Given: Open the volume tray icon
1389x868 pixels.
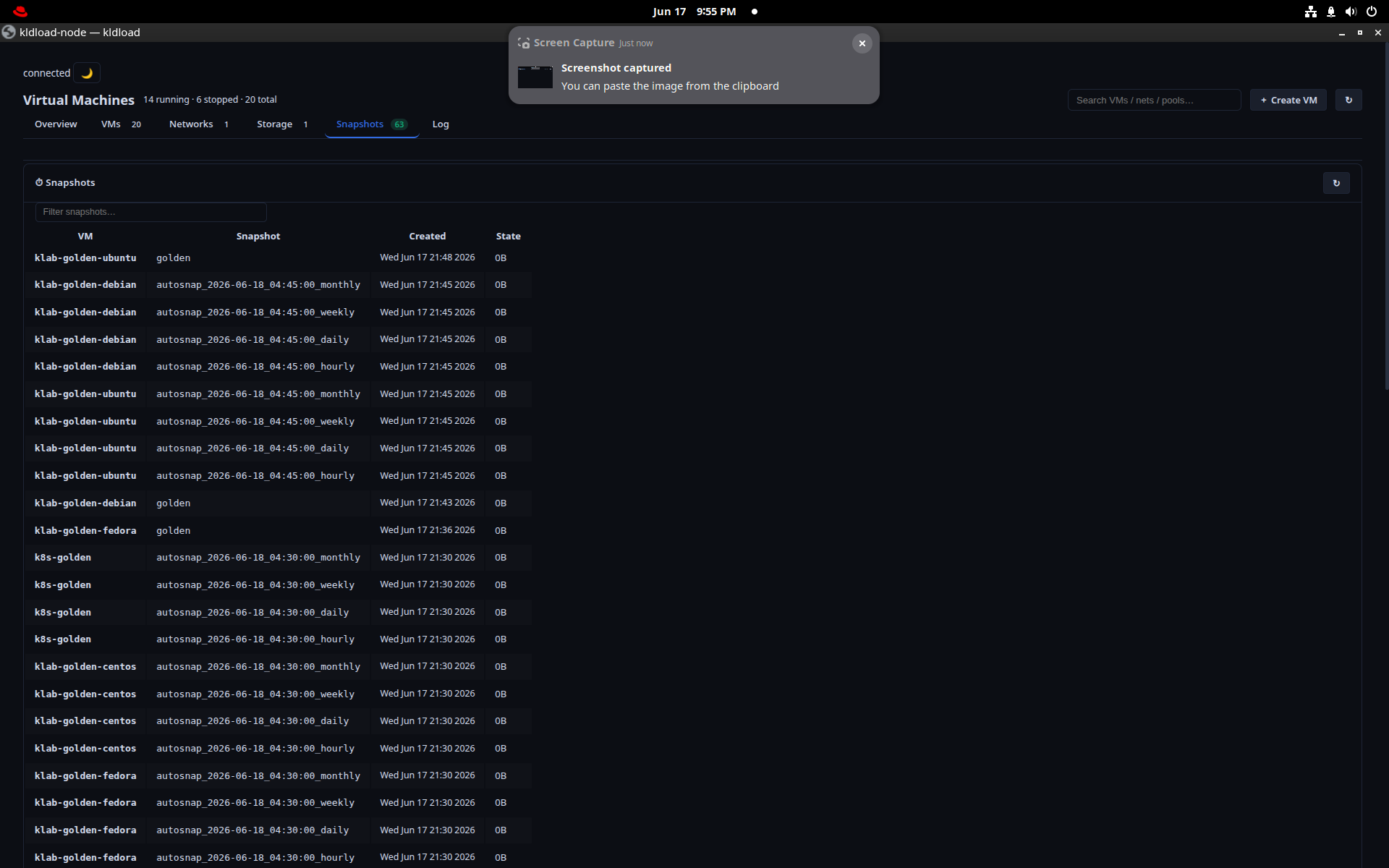Looking at the screenshot, I should pyautogui.click(x=1351, y=12).
